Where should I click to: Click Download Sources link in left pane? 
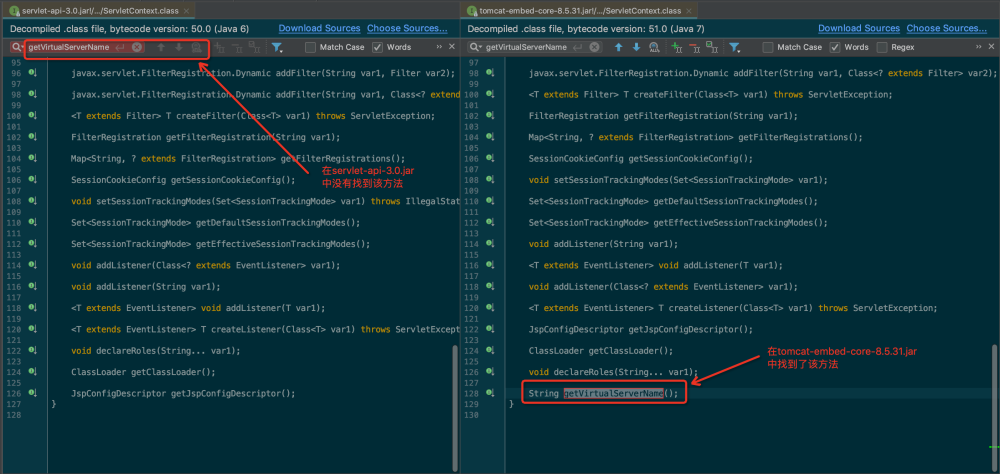(319, 29)
